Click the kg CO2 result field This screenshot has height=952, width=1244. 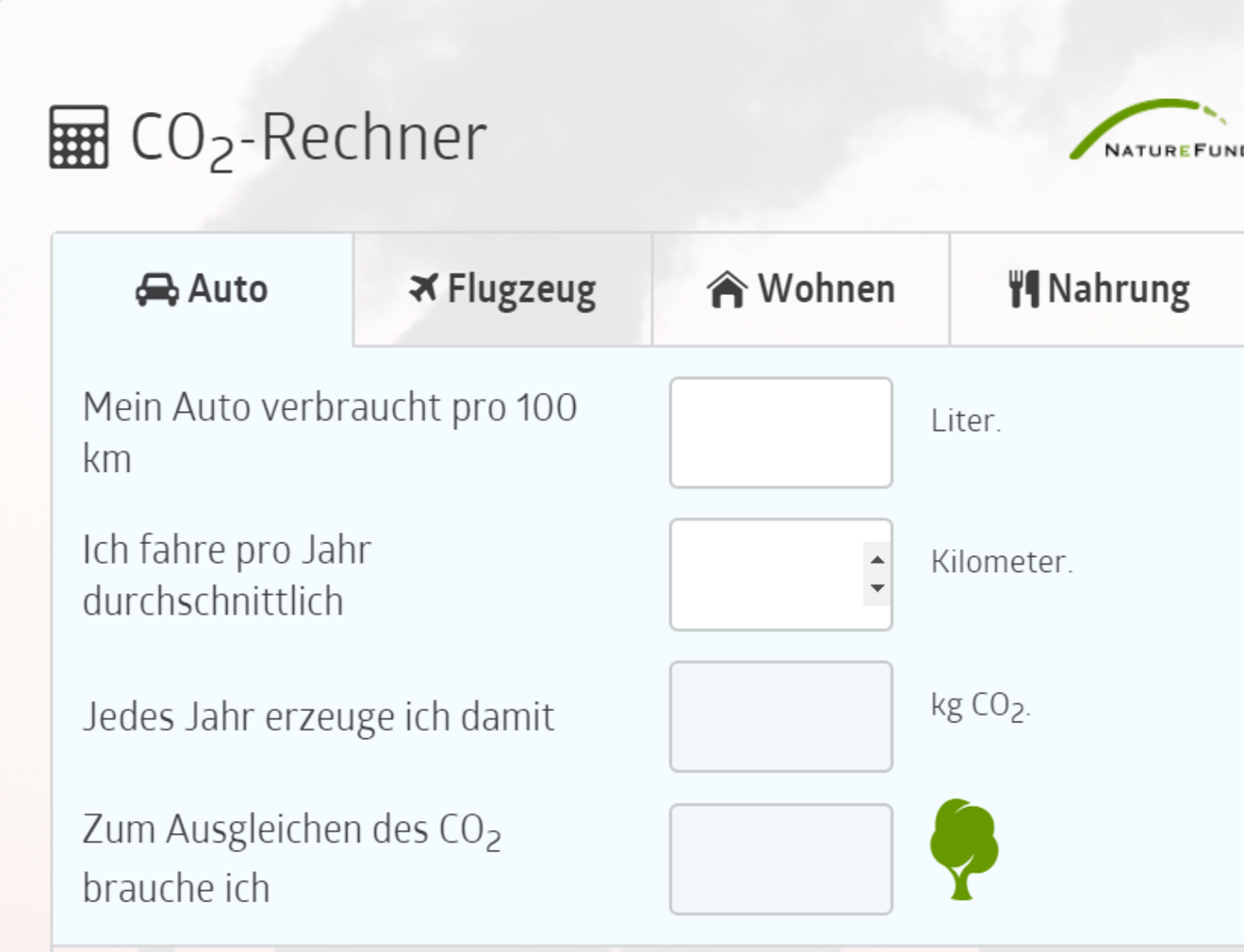click(780, 716)
